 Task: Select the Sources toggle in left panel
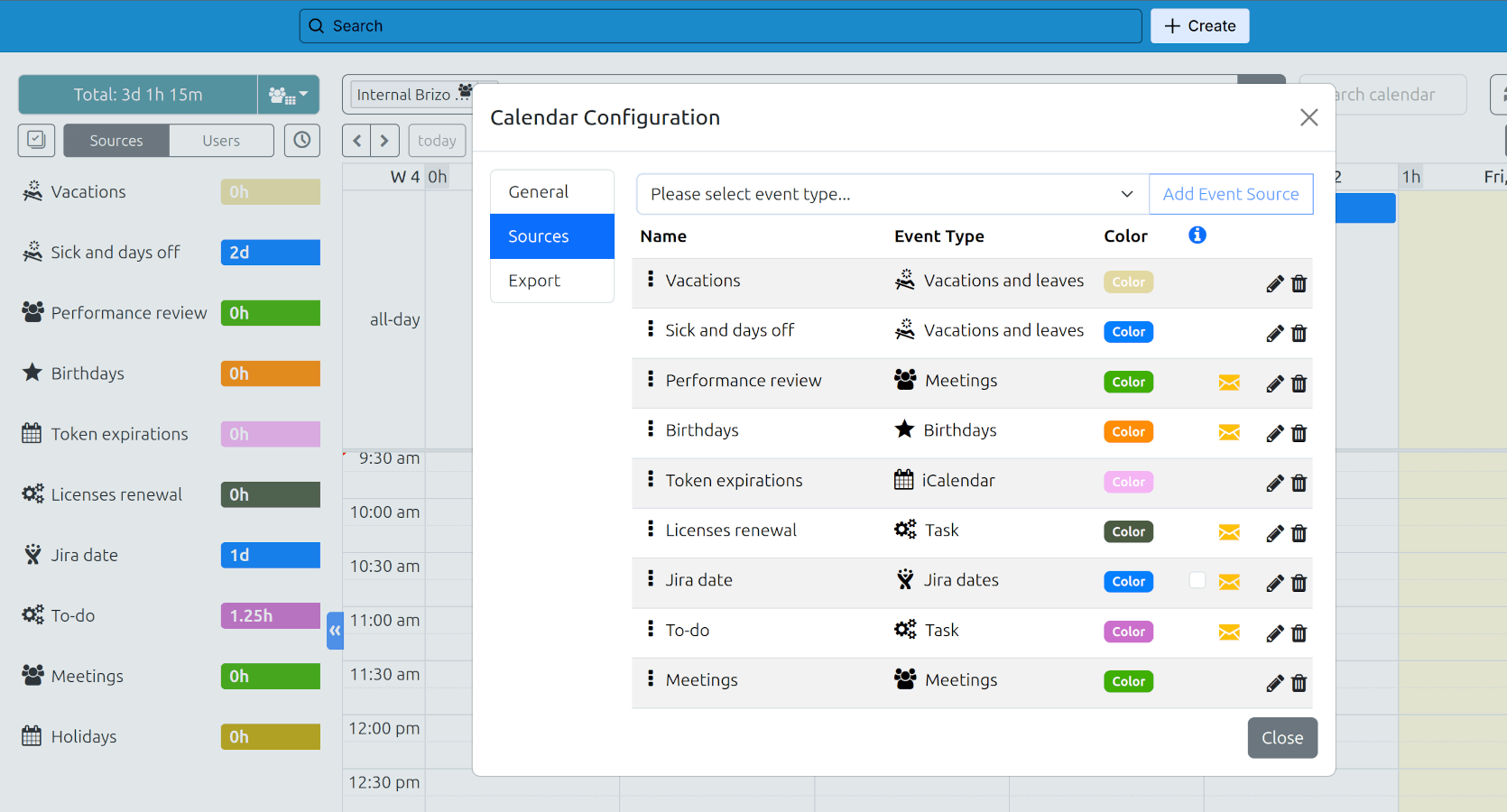point(116,140)
